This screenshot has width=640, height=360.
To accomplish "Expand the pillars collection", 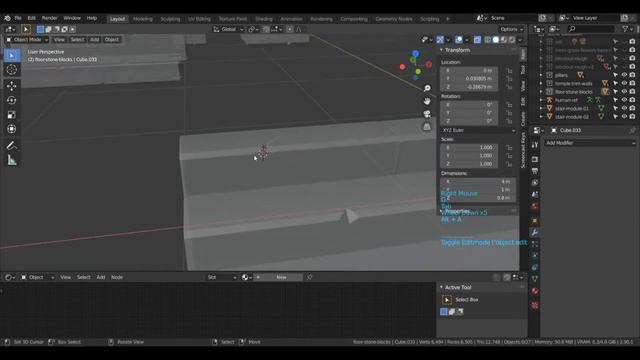I will (x=541, y=75).
